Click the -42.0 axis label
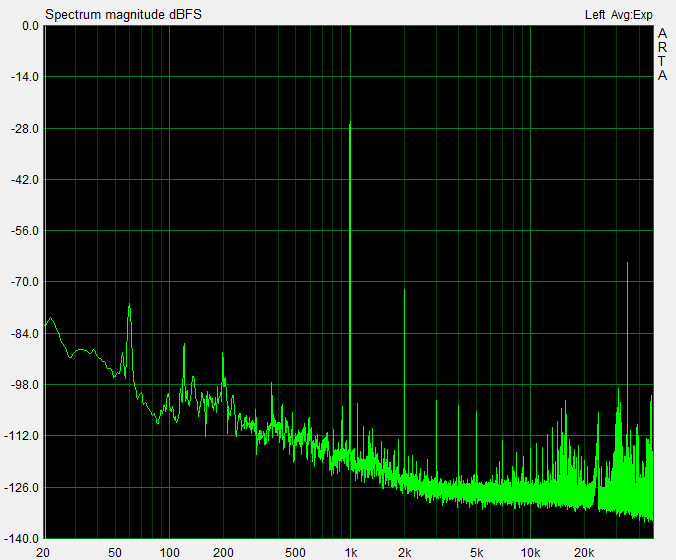This screenshot has height=560, width=676. (x=25, y=180)
